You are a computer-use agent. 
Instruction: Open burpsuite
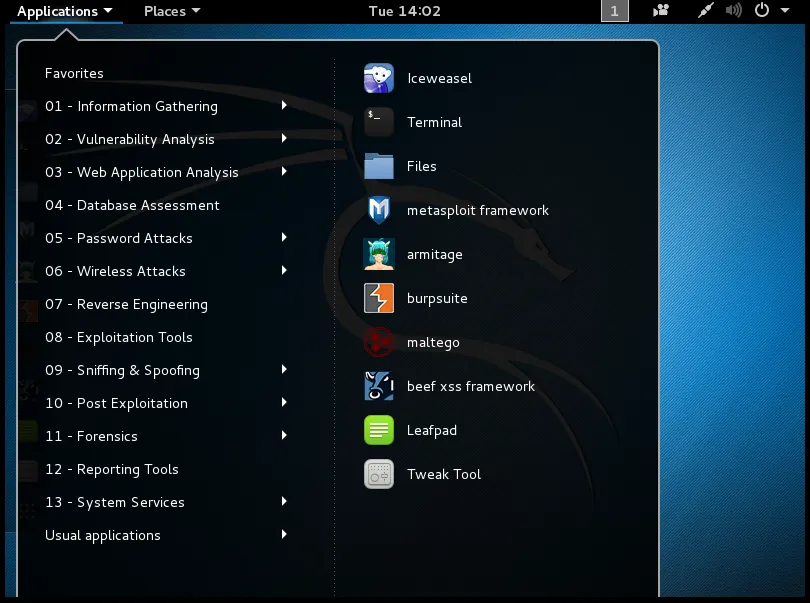pos(437,298)
